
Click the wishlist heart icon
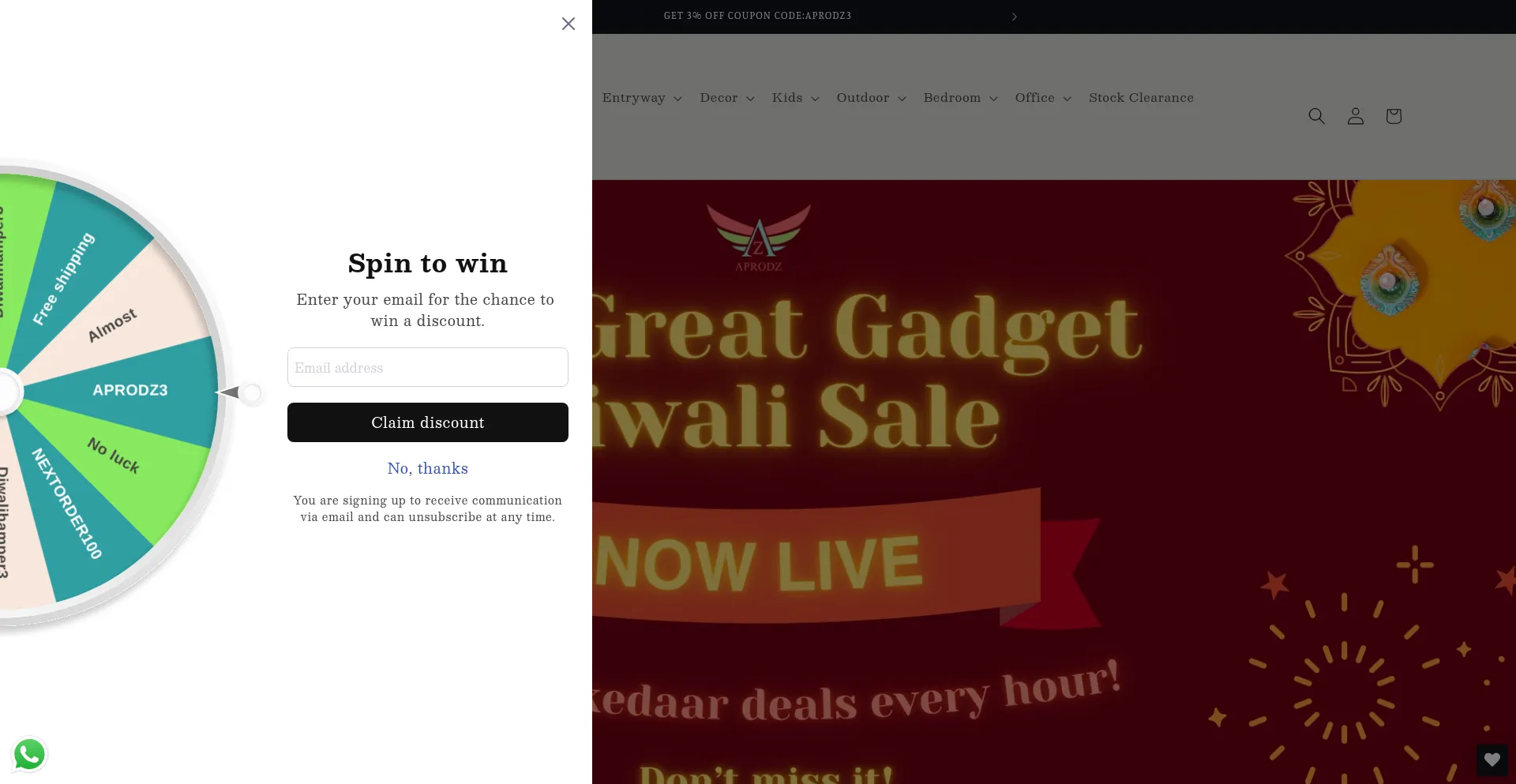click(1492, 760)
